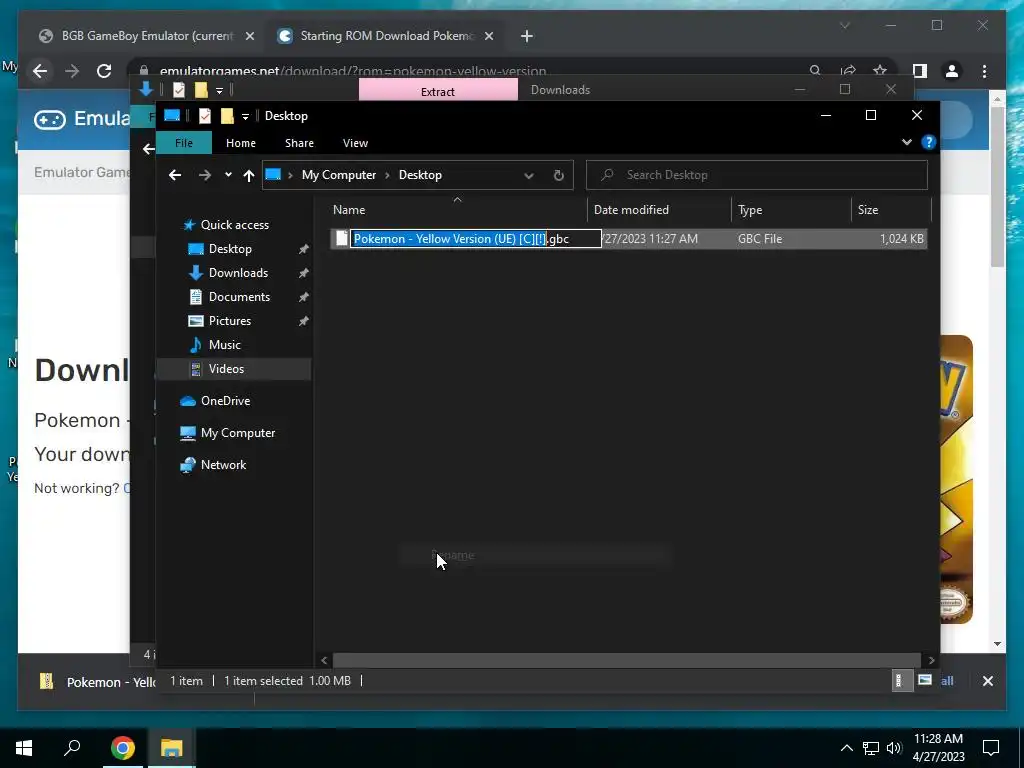Click the '1,024 KB' size cell
Viewport: 1024px width, 768px height.
tap(902, 239)
